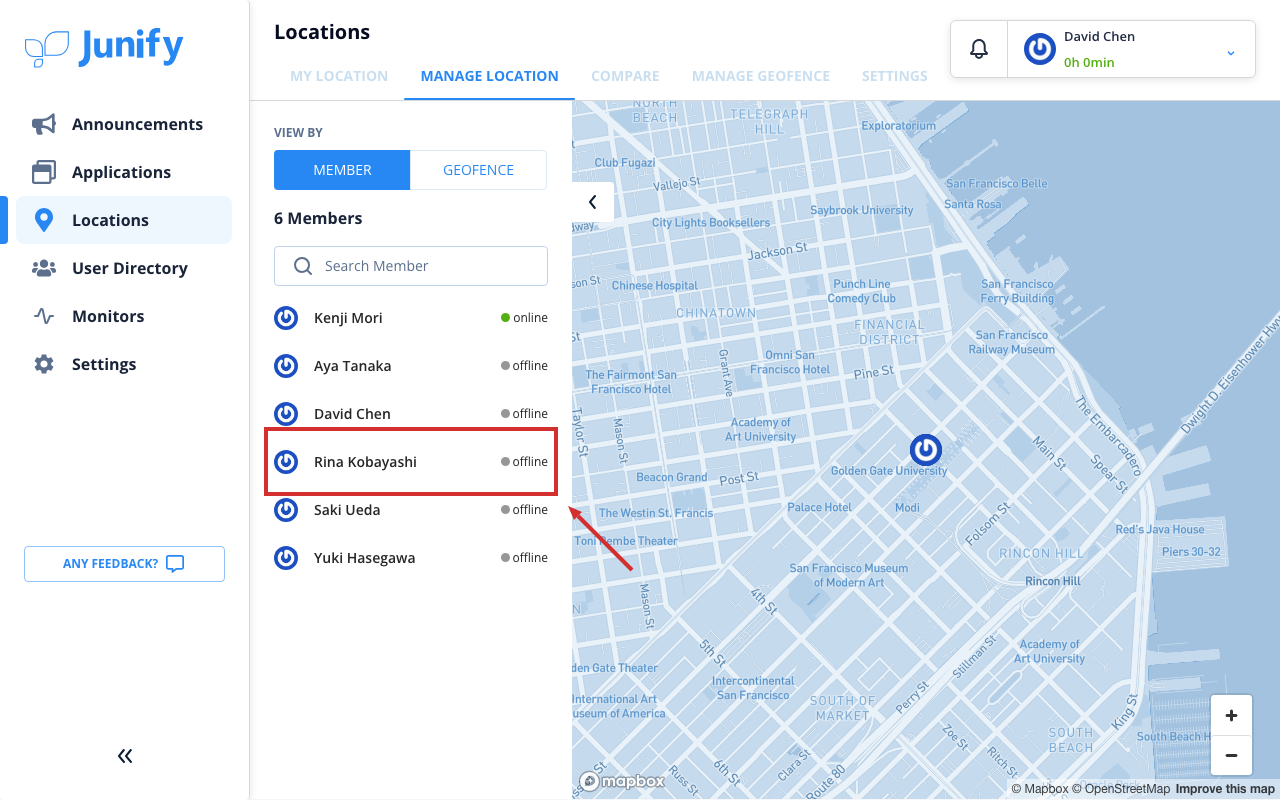Open ANY FEEDBACK? button

124,564
